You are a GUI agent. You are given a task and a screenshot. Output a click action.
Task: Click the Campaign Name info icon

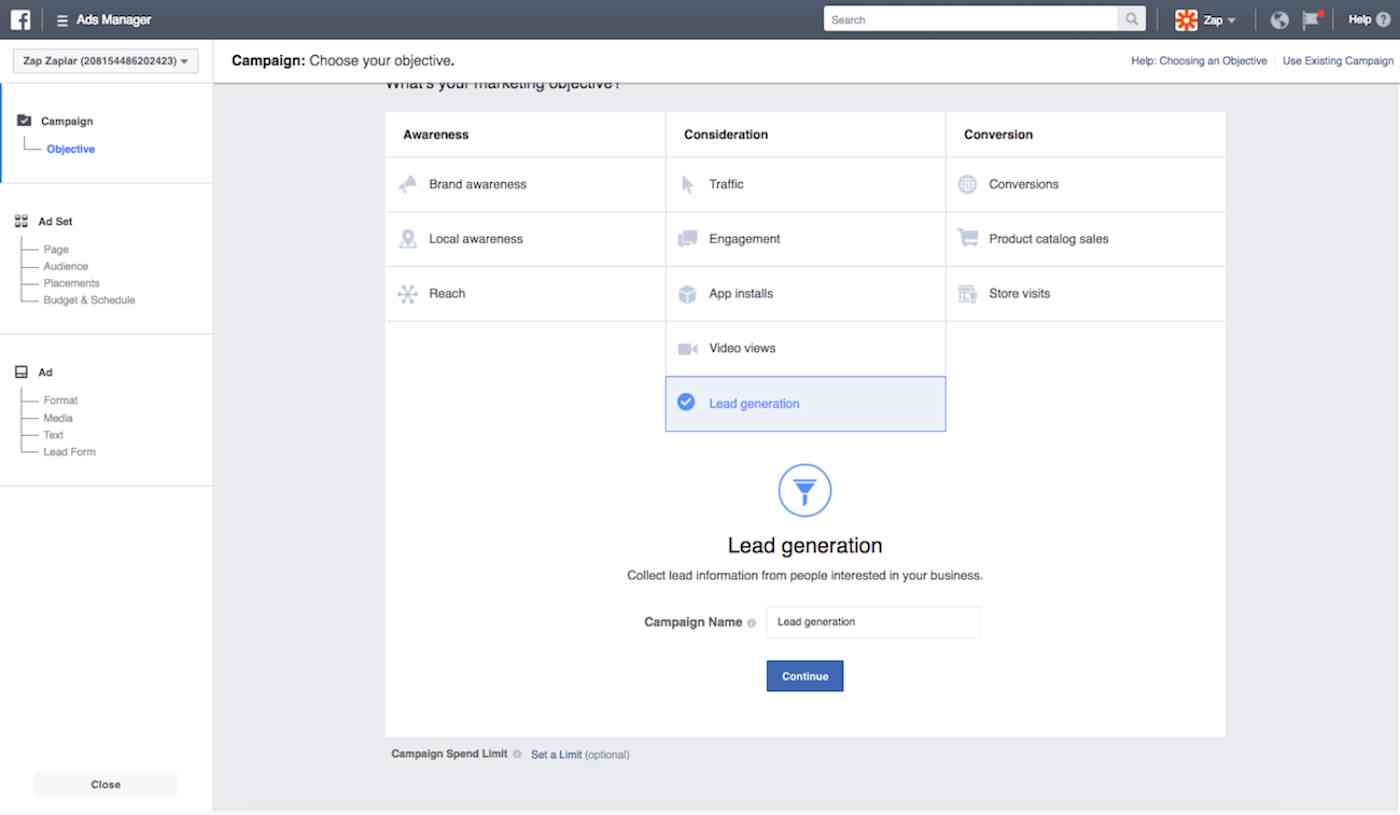pyautogui.click(x=751, y=623)
